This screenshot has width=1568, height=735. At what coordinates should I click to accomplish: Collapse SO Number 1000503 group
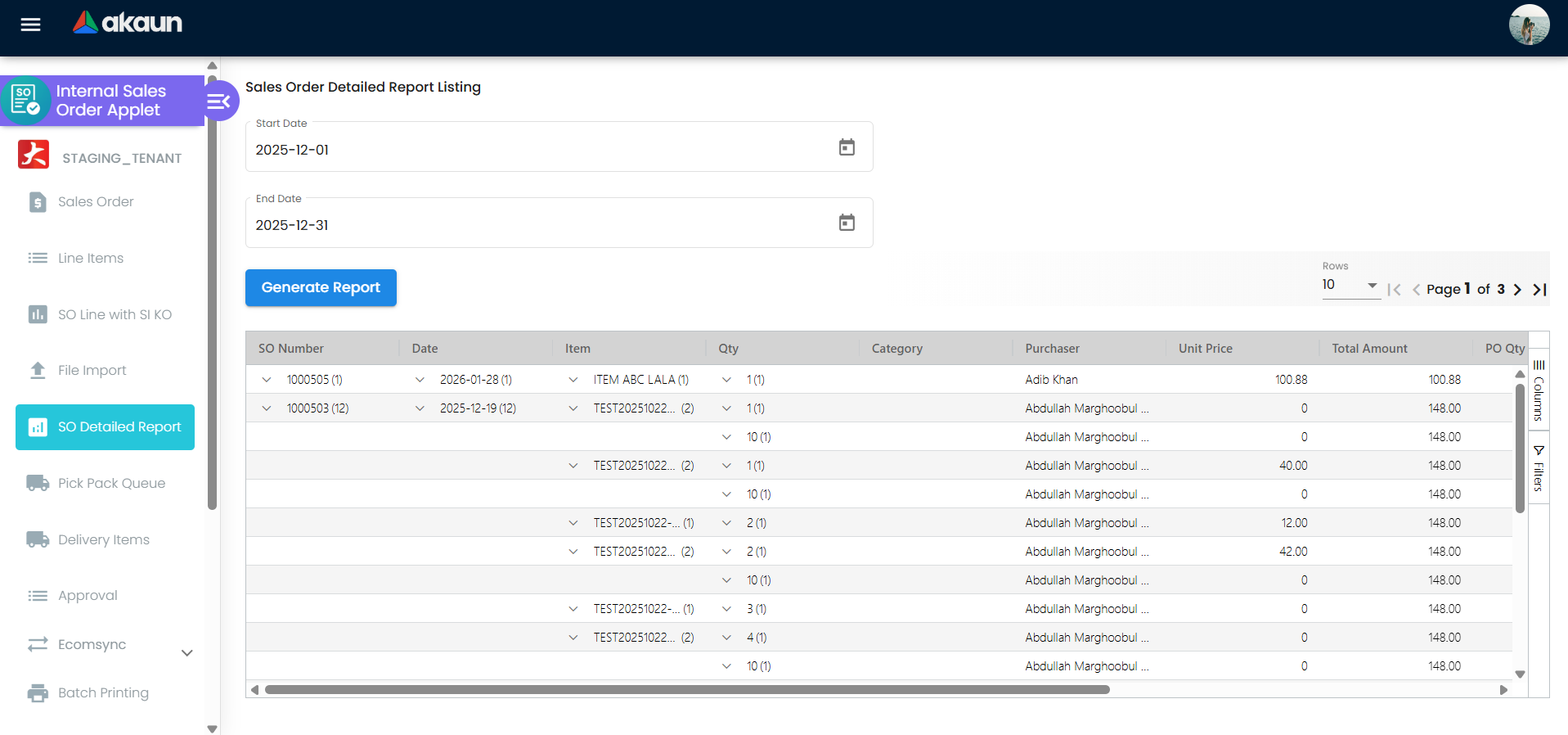pyautogui.click(x=267, y=408)
